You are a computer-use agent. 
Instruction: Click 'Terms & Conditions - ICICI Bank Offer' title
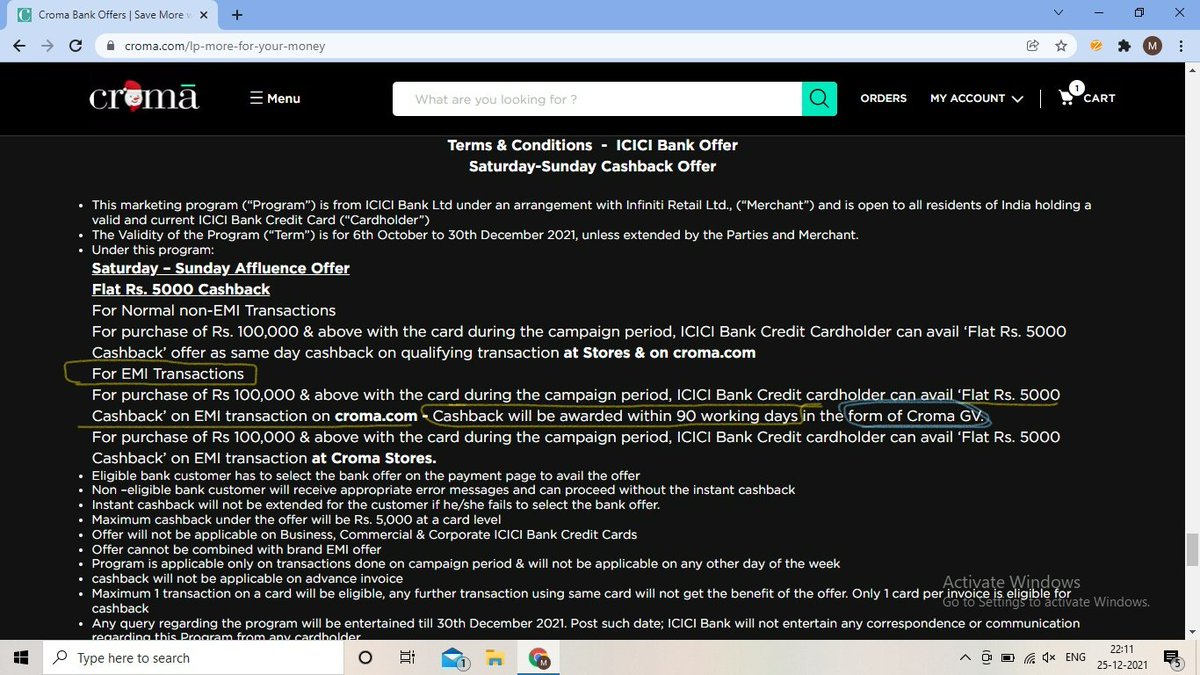tap(592, 145)
